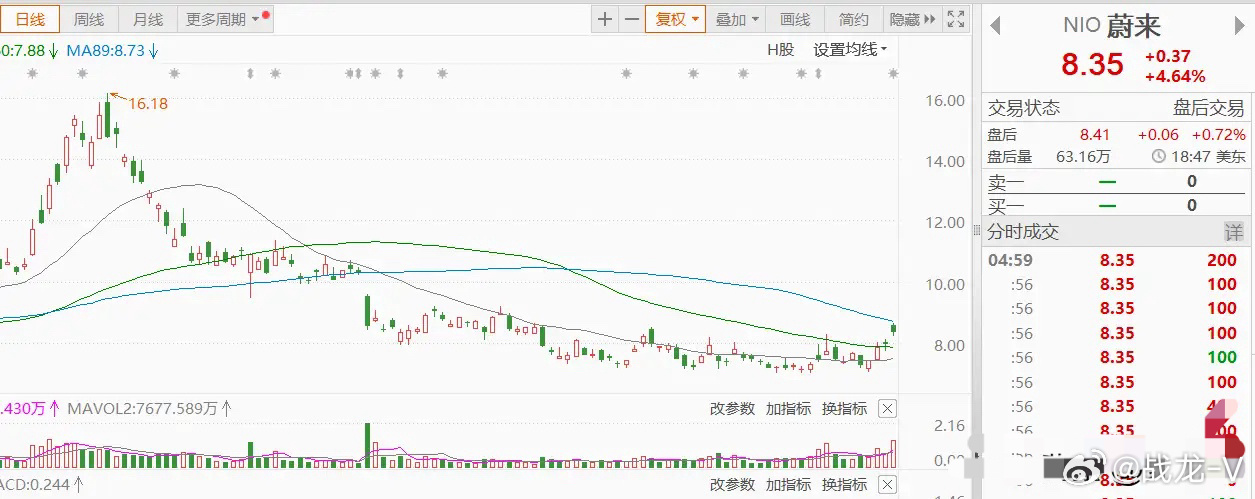Click the latest green candlestick

click(x=893, y=327)
